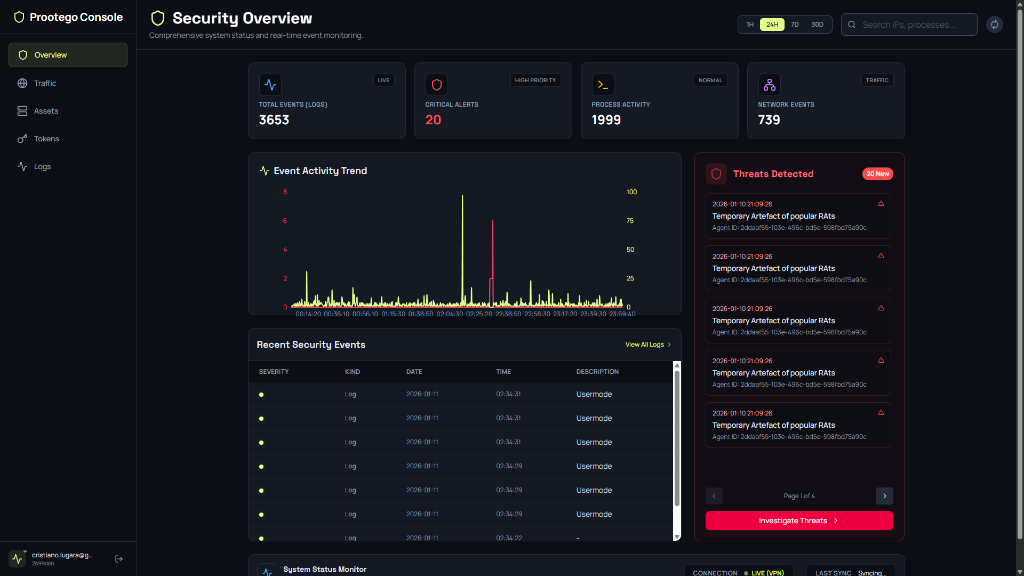Click the Tokens key icon in sidebar
Viewport: 1024px width, 576px height.
point(23,139)
